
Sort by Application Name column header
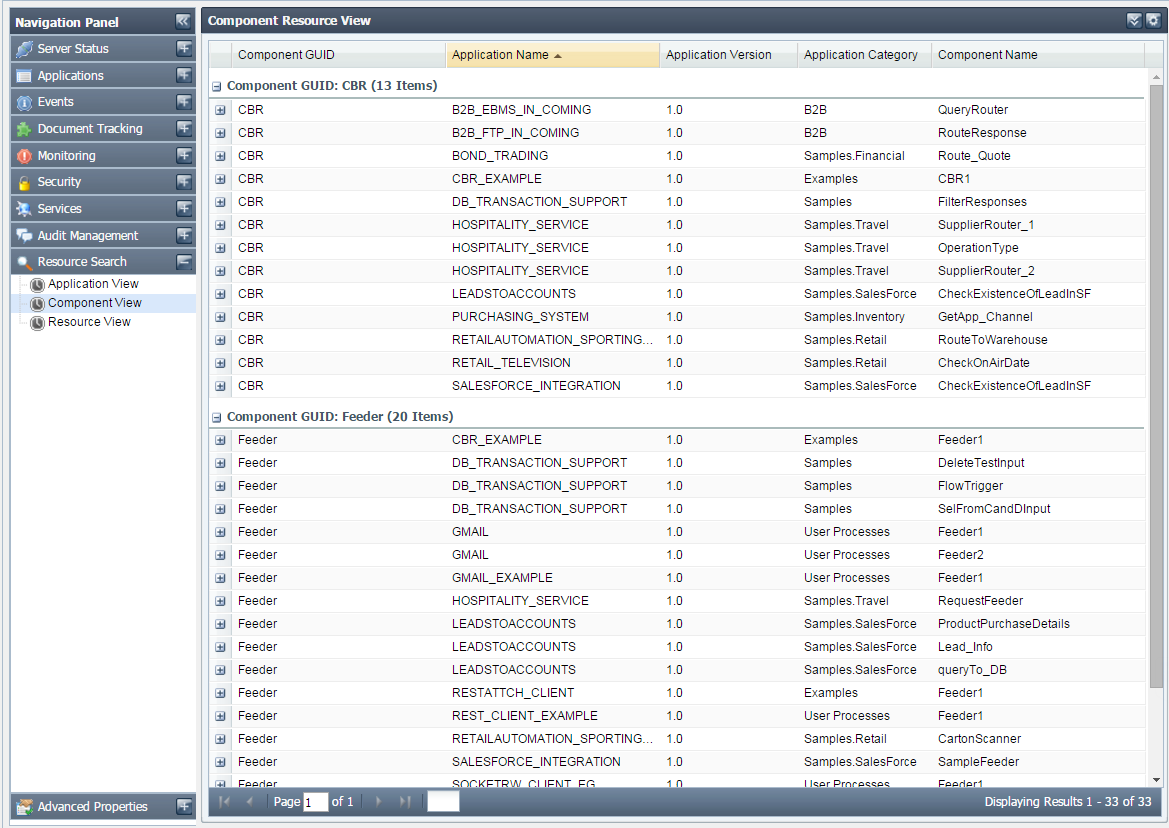click(552, 55)
